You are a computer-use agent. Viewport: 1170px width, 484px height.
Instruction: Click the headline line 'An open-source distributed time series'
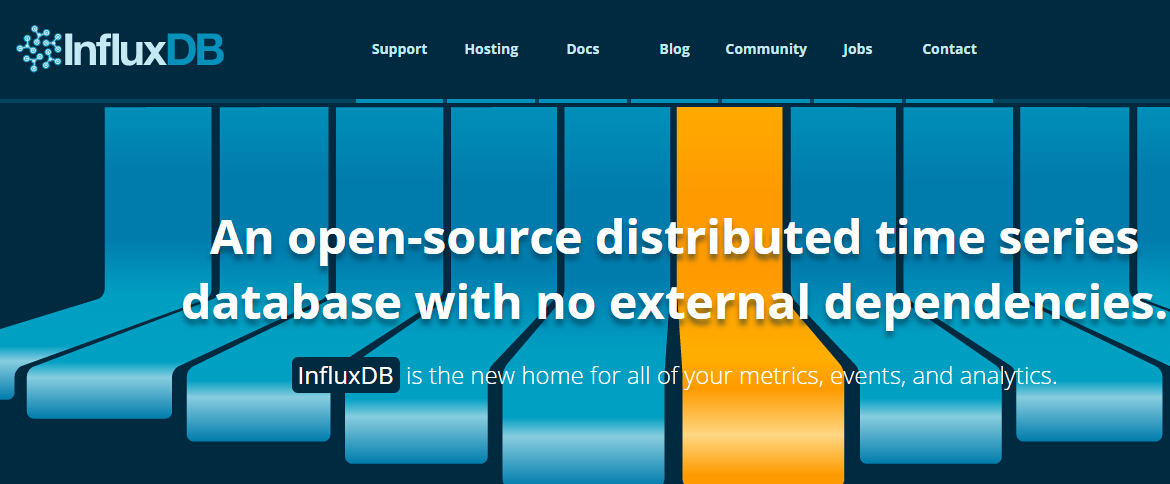(x=674, y=239)
